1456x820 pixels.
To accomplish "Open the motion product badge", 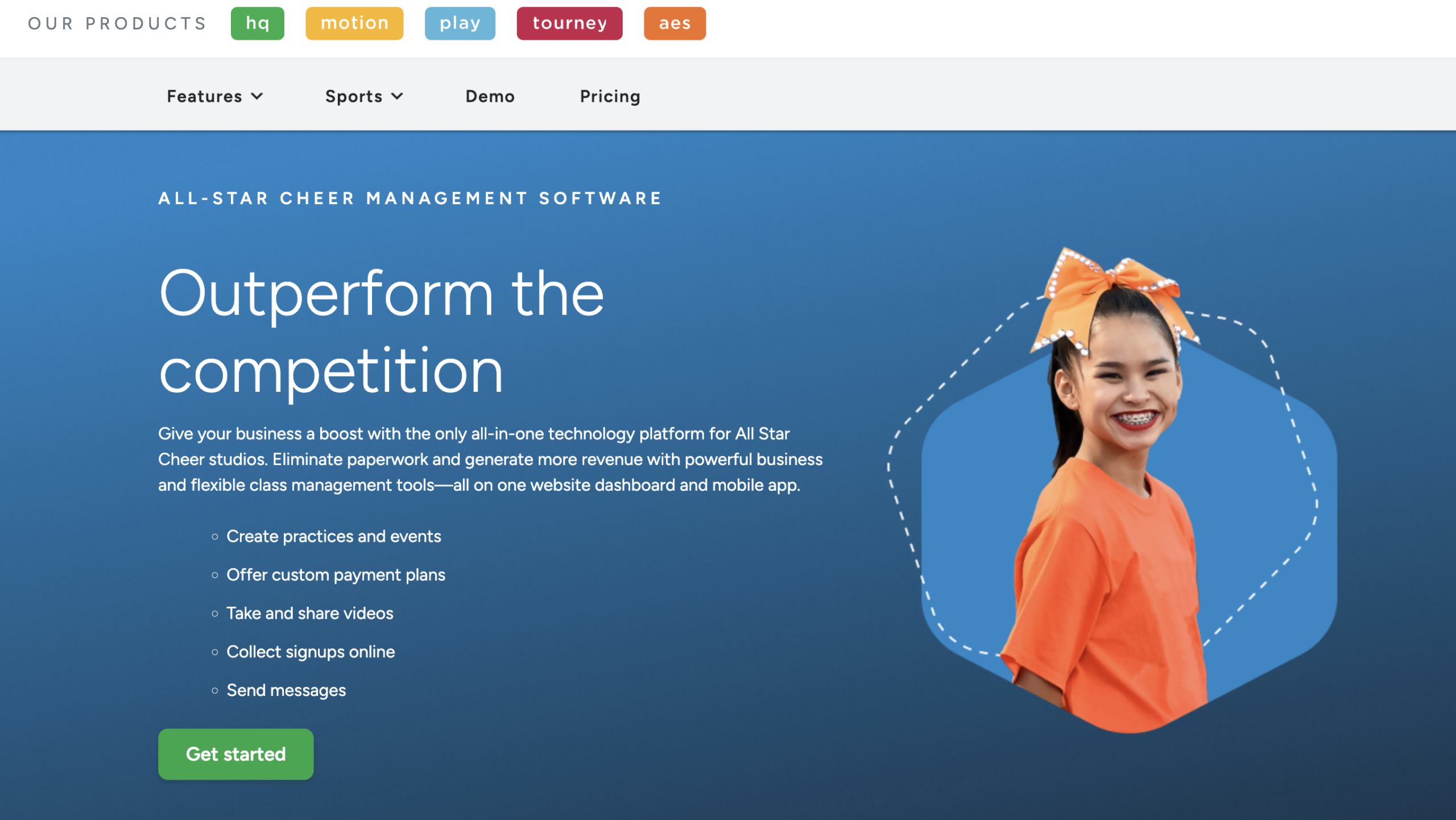I will click(354, 23).
